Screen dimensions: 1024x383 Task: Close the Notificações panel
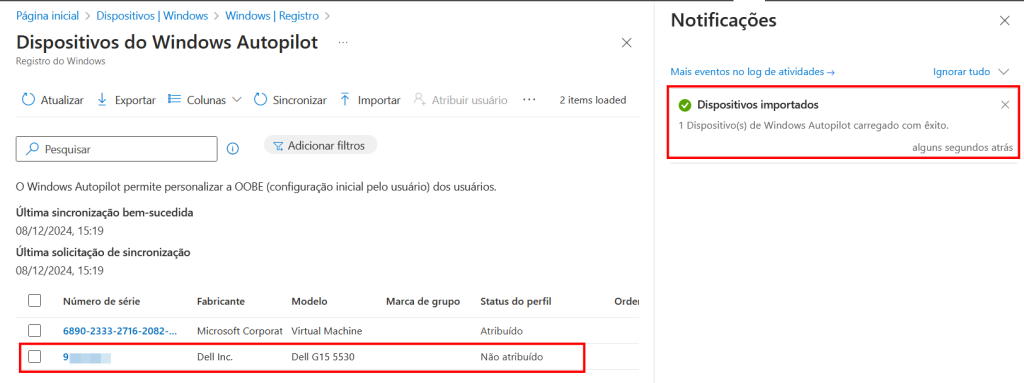1004,21
